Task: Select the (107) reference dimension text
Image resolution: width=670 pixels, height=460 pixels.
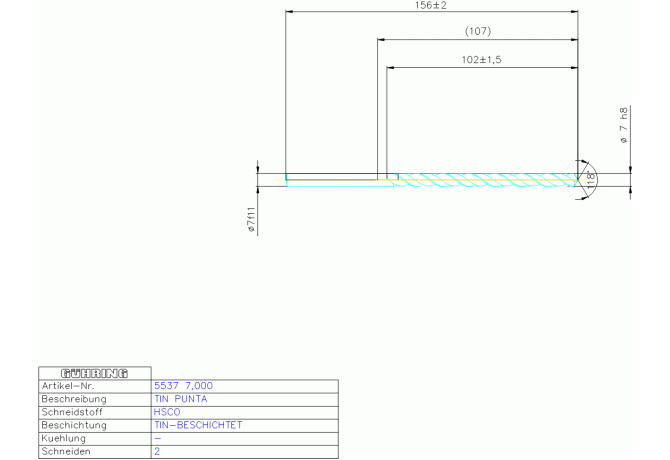Action: coord(477,32)
